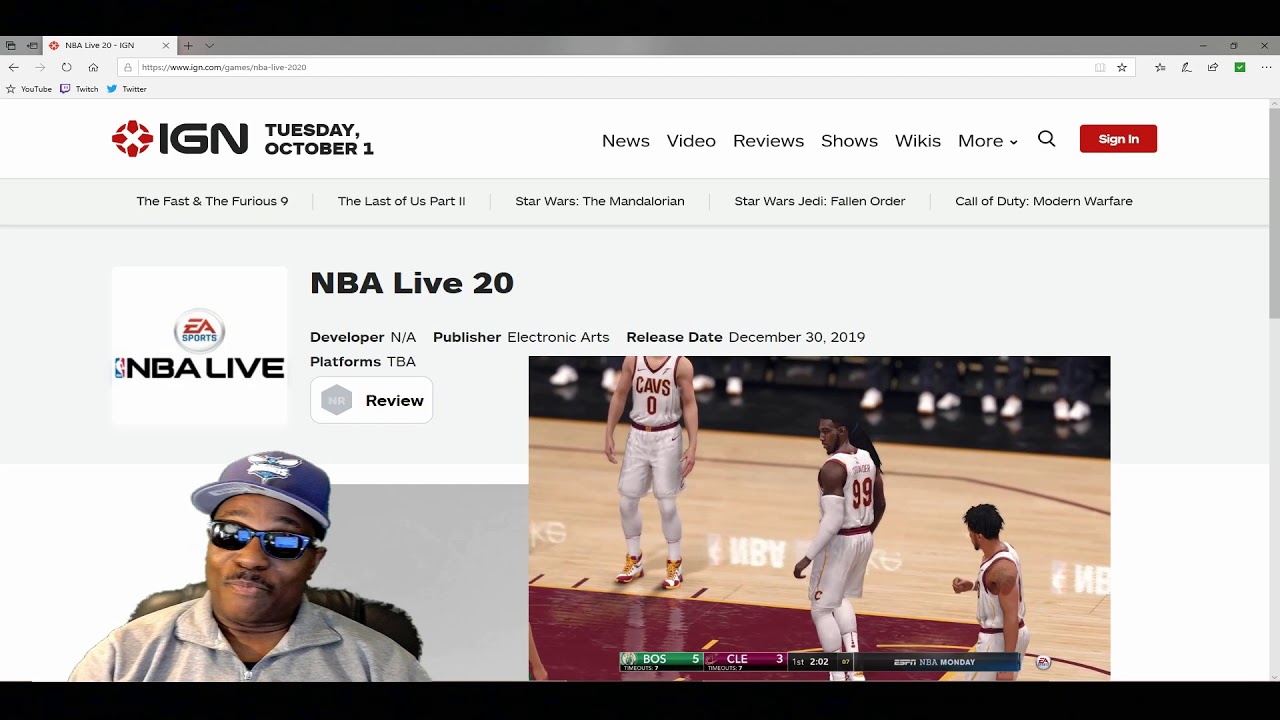Open Shows in navigation
The width and height of the screenshot is (1280, 720).
[x=849, y=141]
